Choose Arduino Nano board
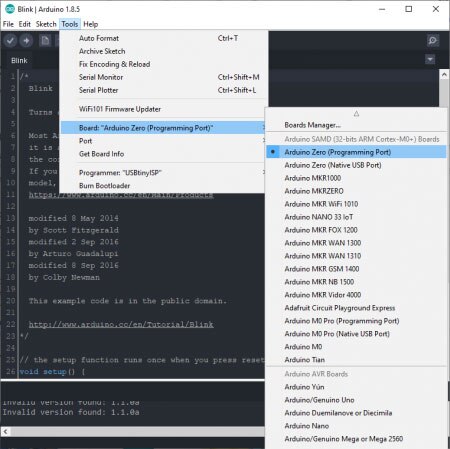The image size is (450, 449). point(356,426)
